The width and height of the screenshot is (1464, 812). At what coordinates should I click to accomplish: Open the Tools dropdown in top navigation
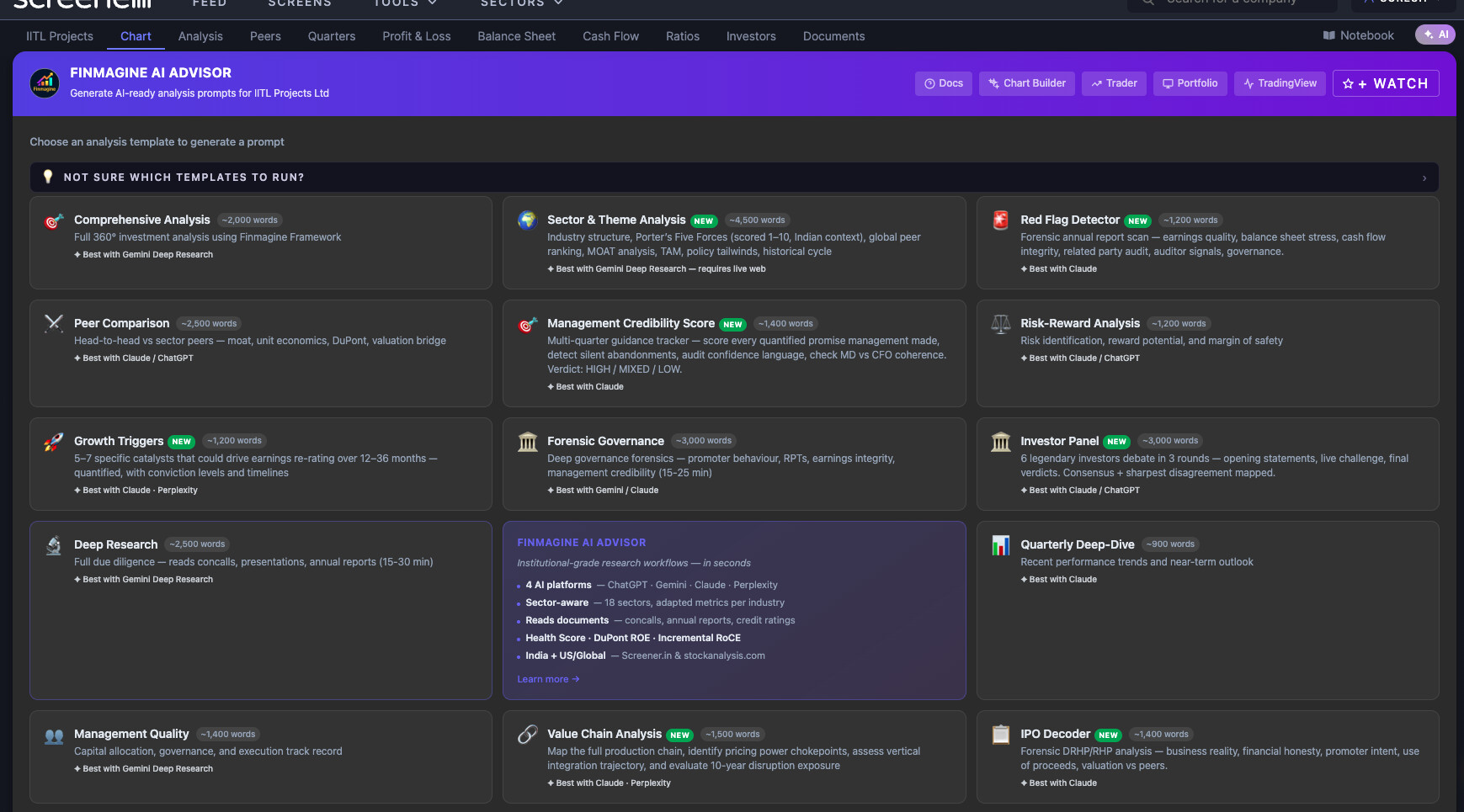tap(406, 3)
